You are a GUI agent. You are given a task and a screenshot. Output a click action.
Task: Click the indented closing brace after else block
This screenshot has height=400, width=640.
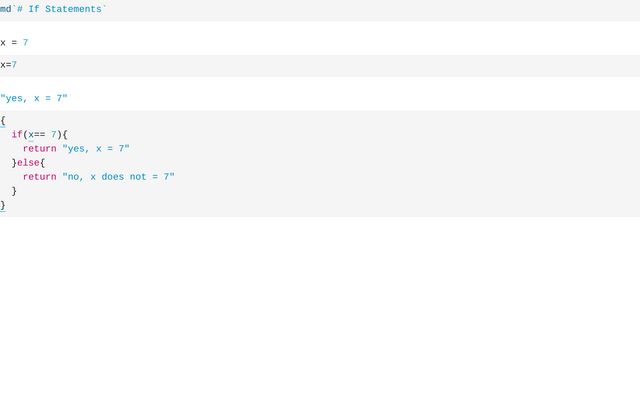point(14,190)
